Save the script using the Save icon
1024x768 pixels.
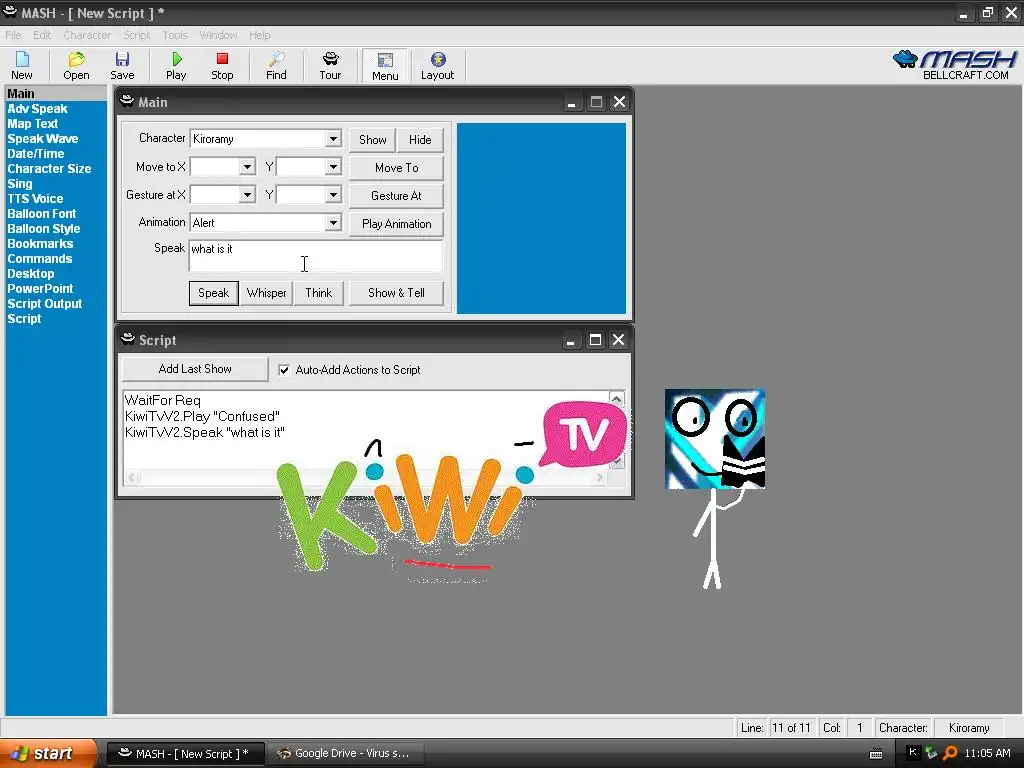tap(122, 66)
